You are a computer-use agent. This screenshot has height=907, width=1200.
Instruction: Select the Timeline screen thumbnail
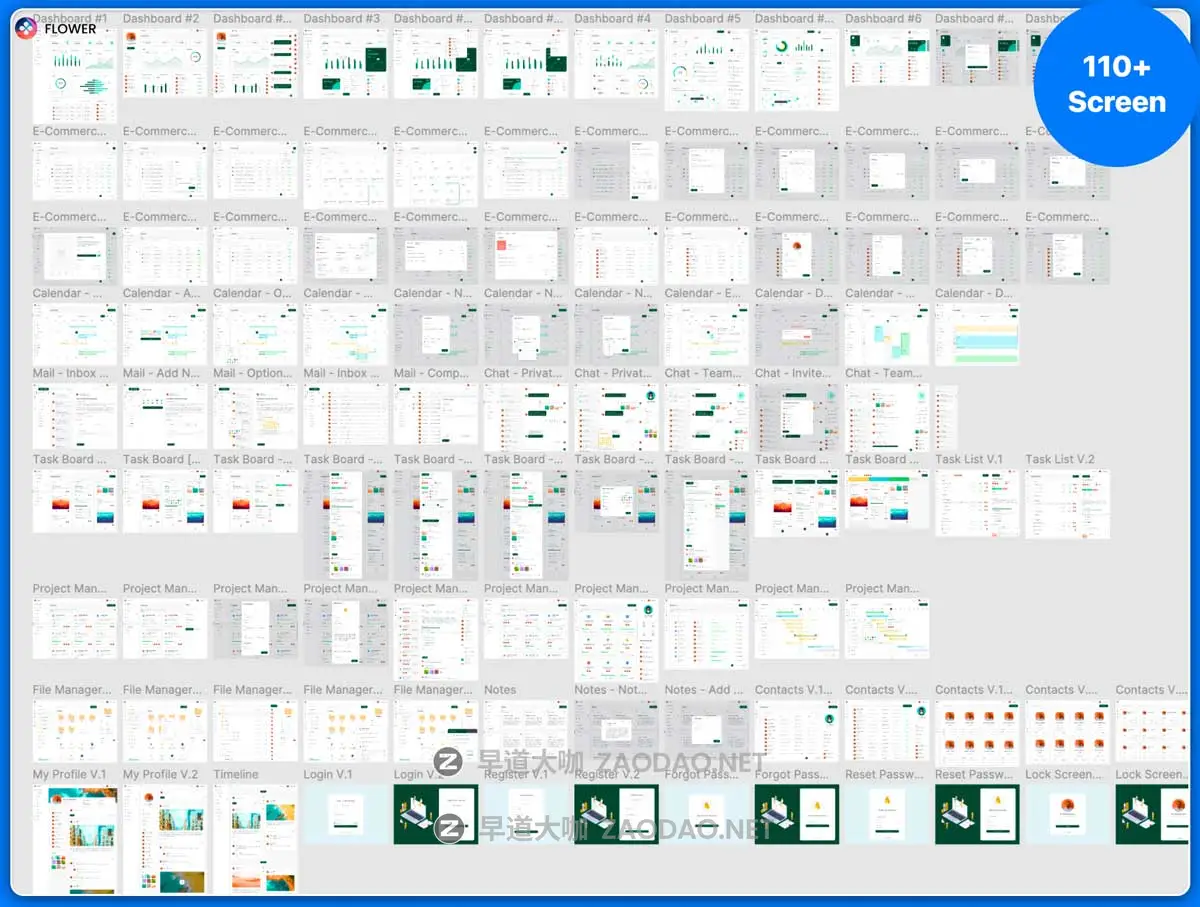pos(255,840)
